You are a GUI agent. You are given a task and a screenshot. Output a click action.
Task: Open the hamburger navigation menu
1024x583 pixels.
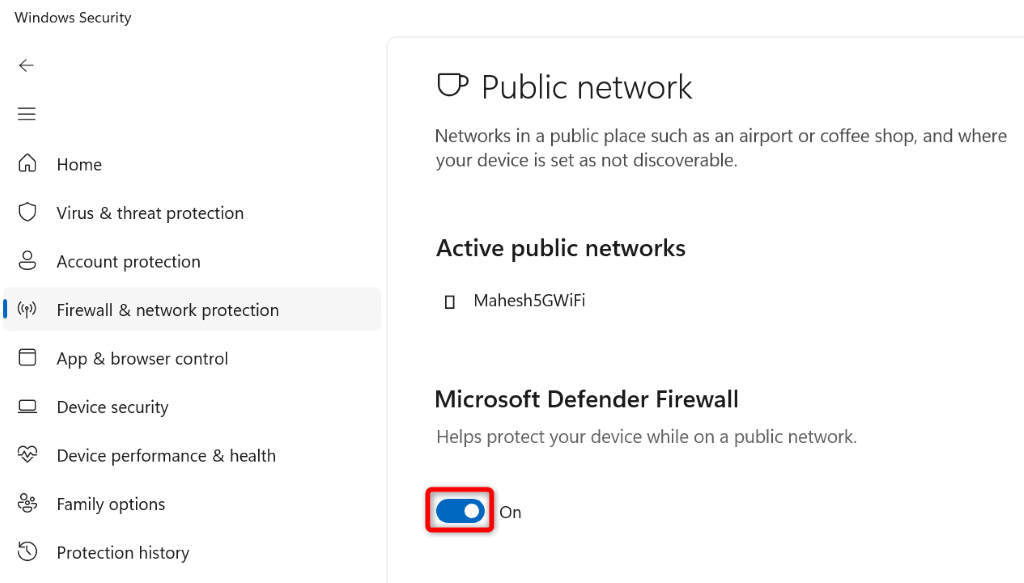coord(27,114)
